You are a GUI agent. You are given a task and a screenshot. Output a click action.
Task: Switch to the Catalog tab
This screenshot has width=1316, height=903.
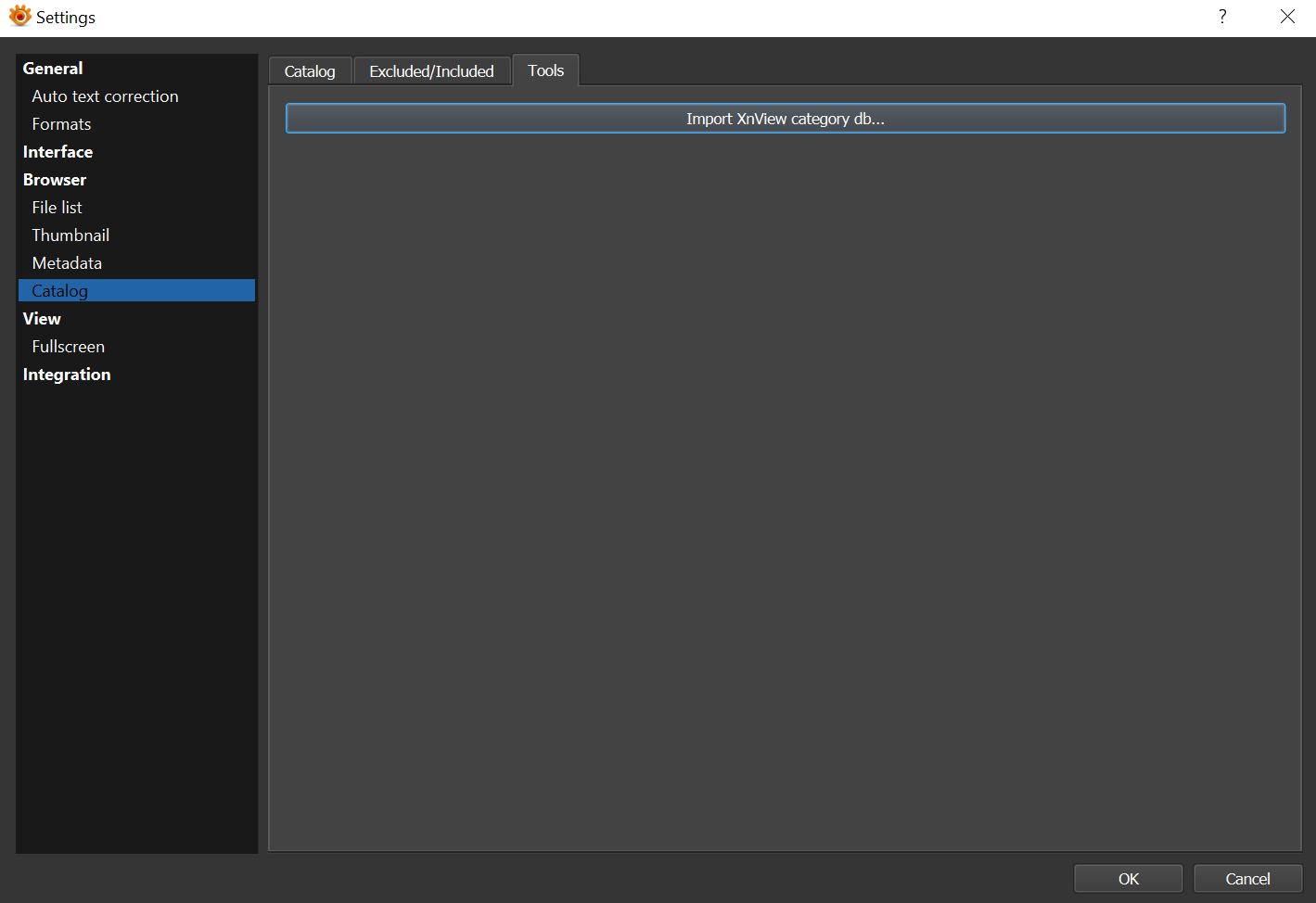pyautogui.click(x=310, y=71)
